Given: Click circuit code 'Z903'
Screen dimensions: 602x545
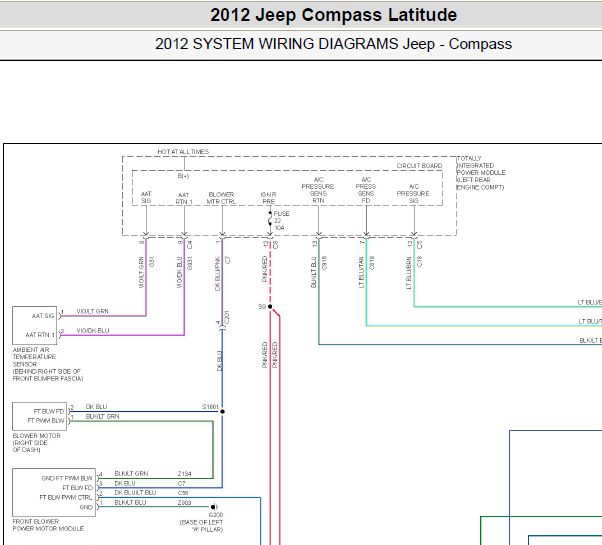Looking at the screenshot, I should pyautogui.click(x=184, y=502).
